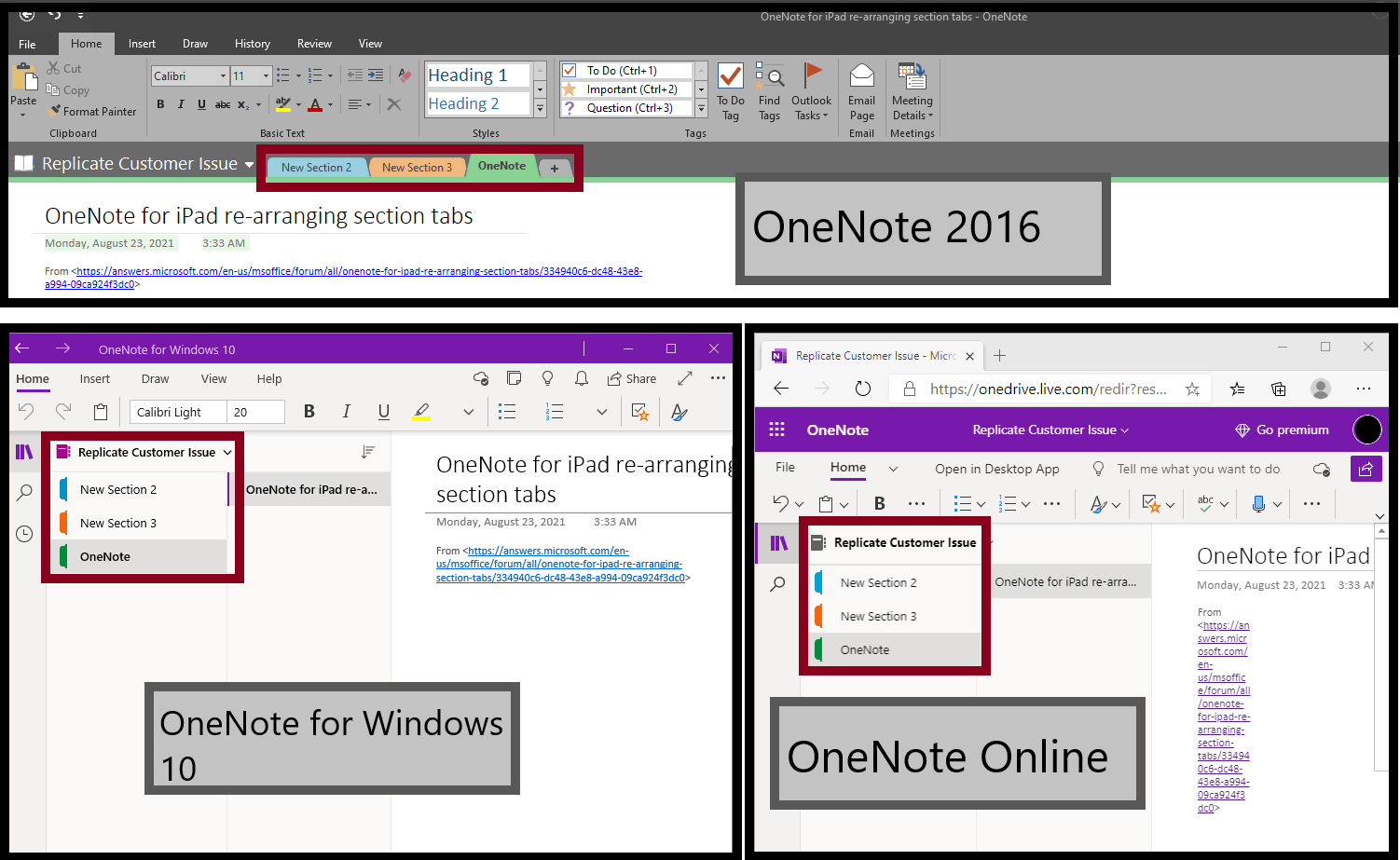
Task: Click the browser address bar with onedrive.live.com URL
Action: 1048,389
